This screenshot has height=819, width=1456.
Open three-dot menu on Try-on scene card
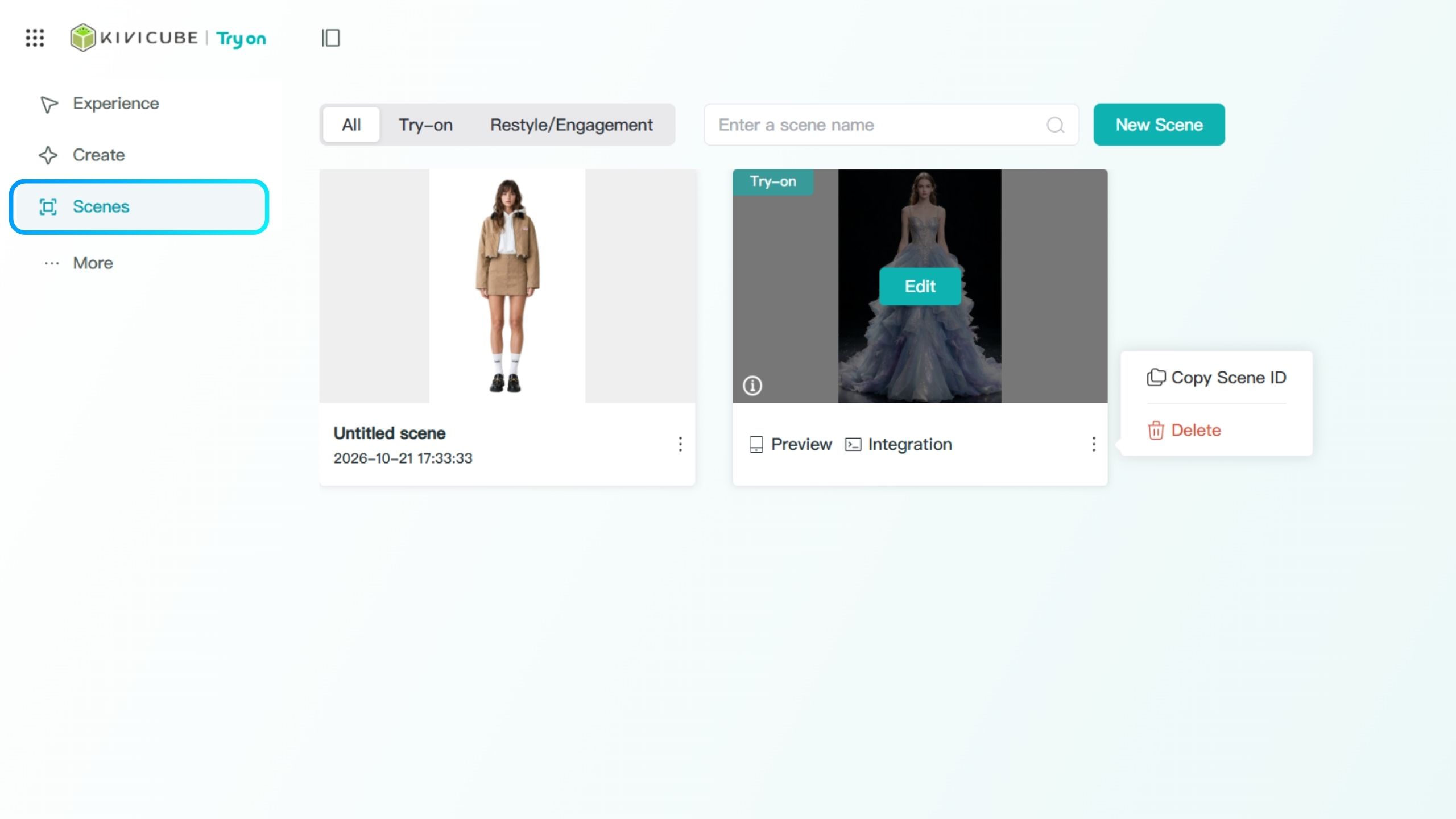click(x=1093, y=444)
